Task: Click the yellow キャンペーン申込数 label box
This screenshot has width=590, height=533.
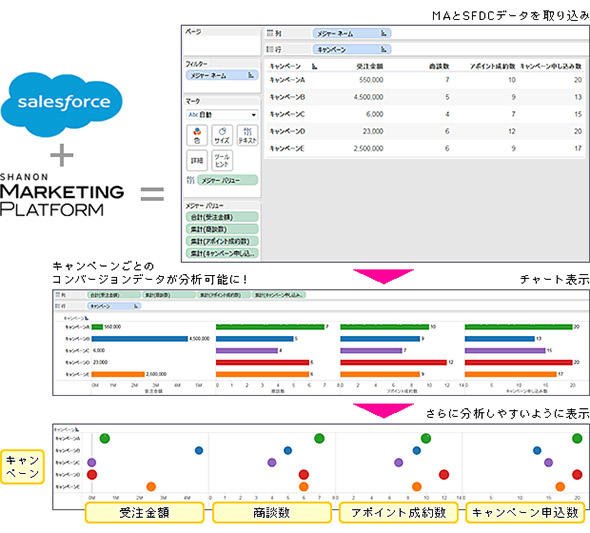Action: click(x=525, y=512)
